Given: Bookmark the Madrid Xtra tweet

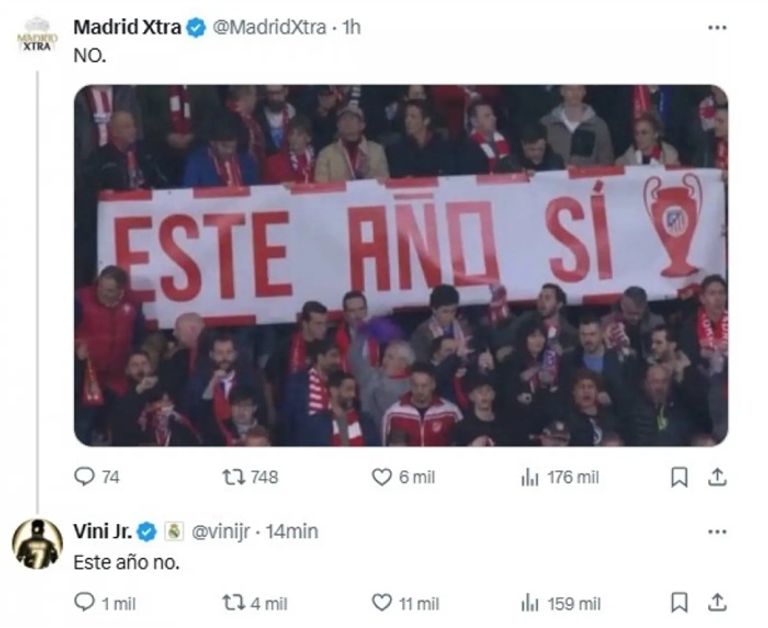Looking at the screenshot, I should tap(679, 477).
